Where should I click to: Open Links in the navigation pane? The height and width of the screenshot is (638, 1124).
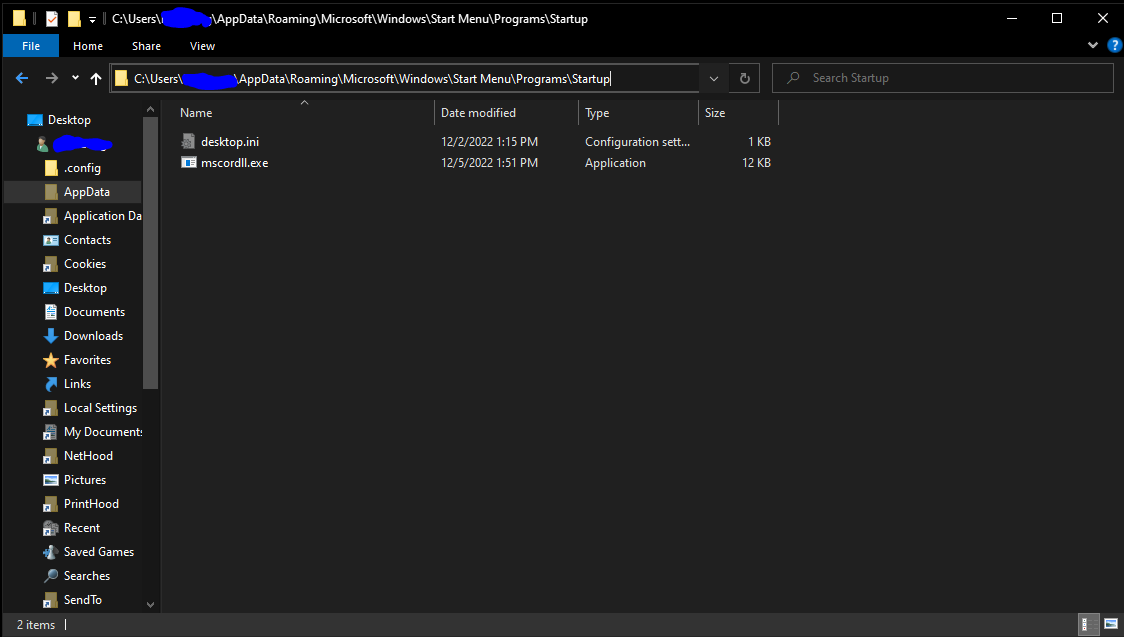tap(77, 384)
